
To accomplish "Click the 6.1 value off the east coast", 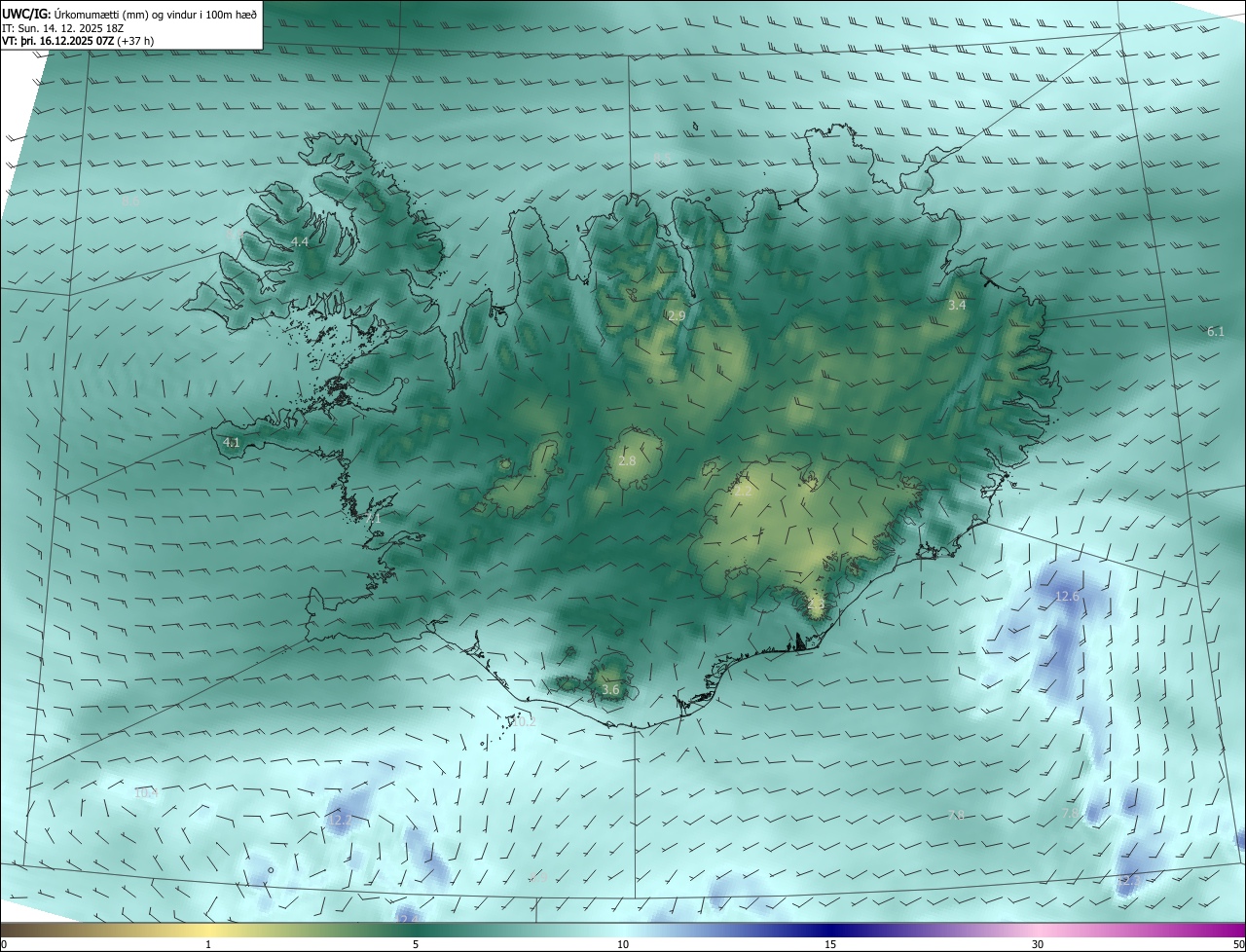I will pyautogui.click(x=1216, y=332).
